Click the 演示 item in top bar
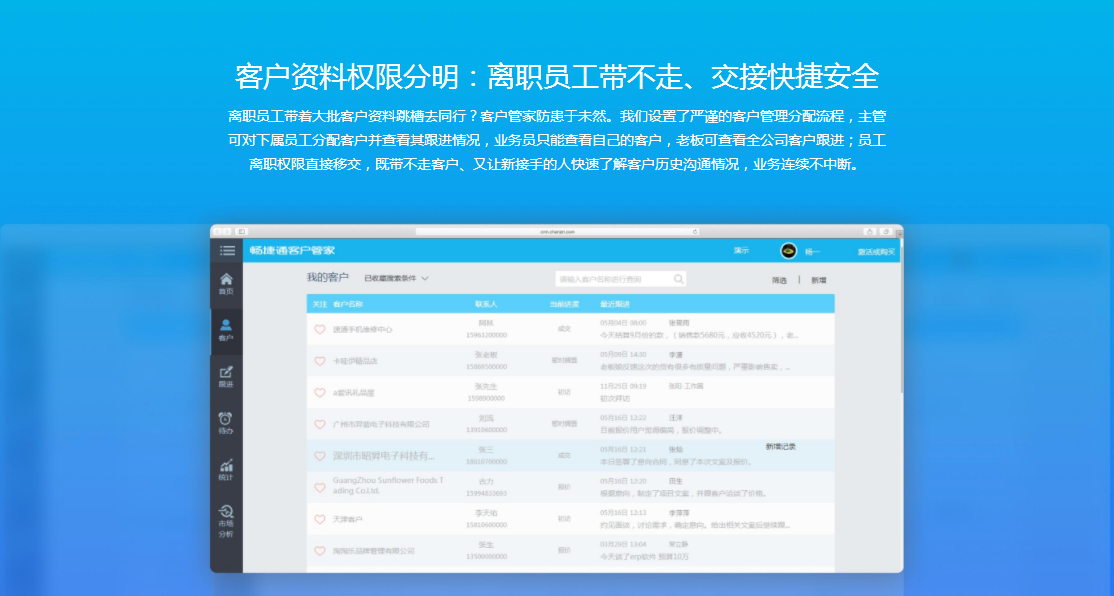Screen dimensions: 1114x596 point(741,251)
